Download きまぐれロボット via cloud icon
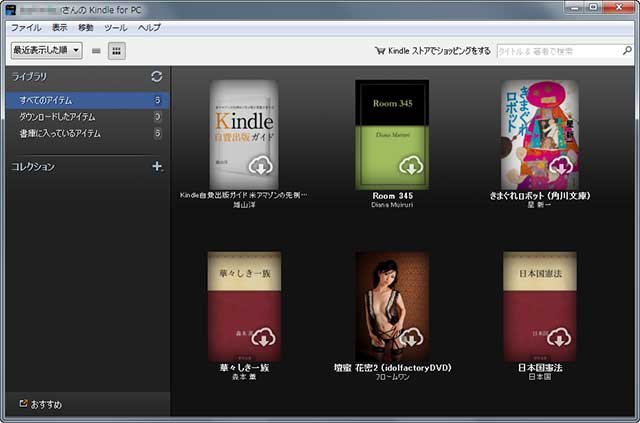 point(561,166)
